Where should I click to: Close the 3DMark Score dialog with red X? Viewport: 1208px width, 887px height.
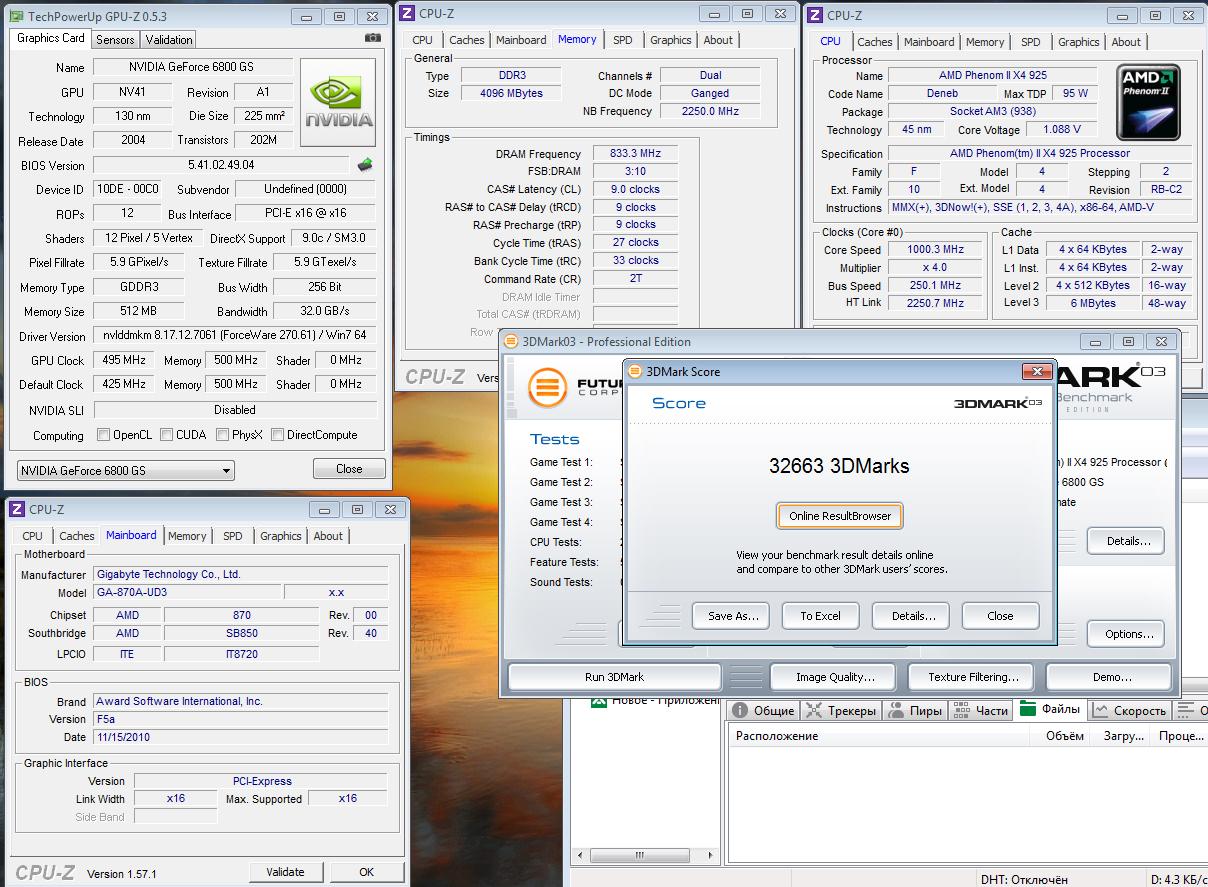1036,371
